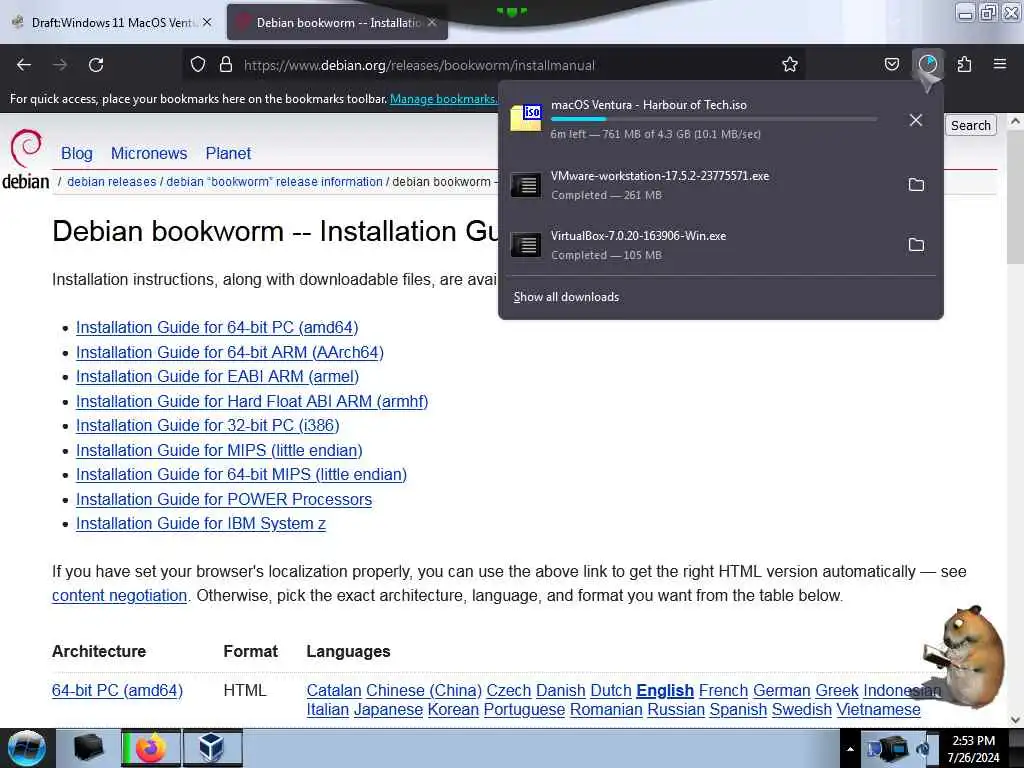Viewport: 1024px width, 768px height.
Task: Click the hamster reading book mascot
Action: point(964,657)
